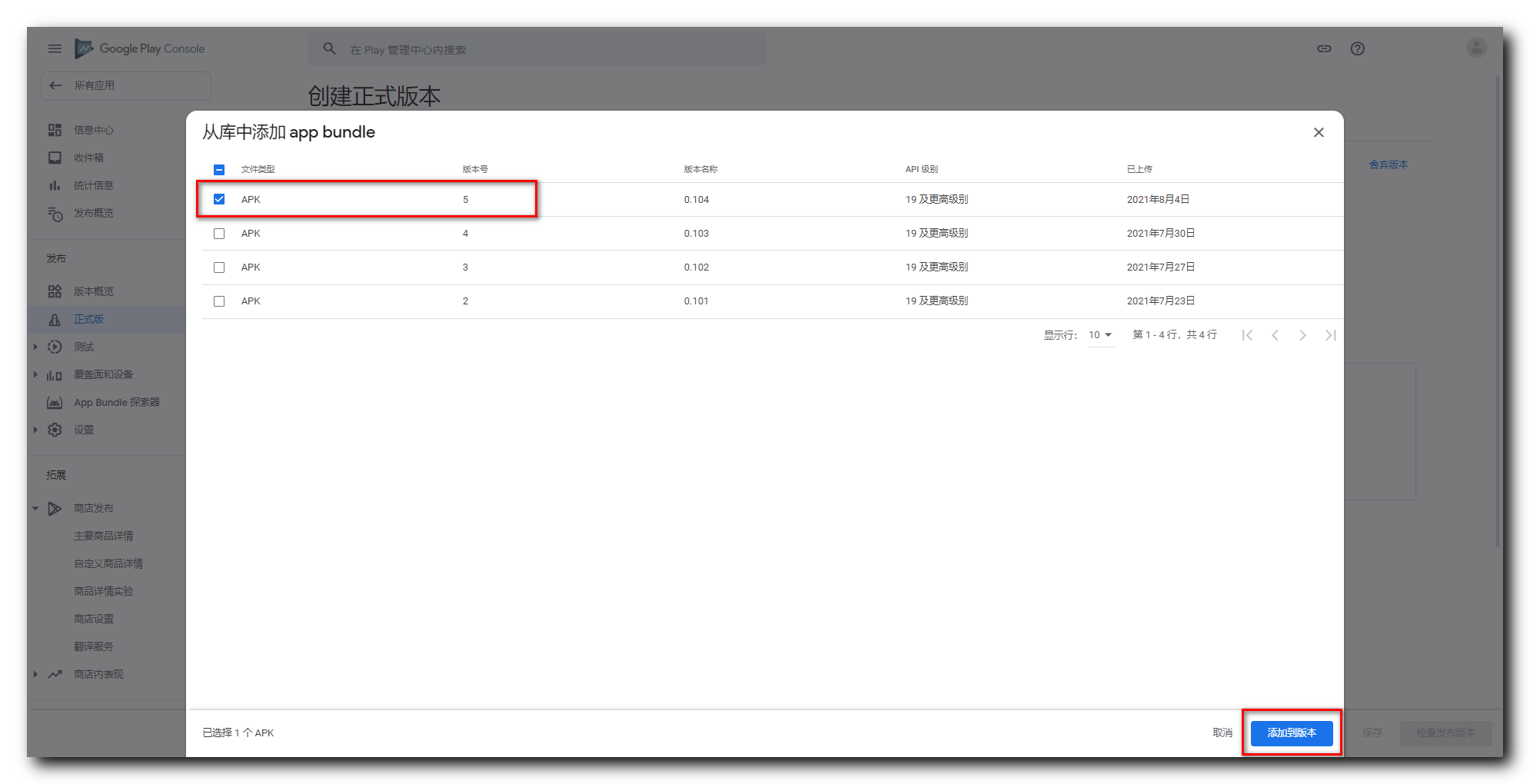Open 信息中心 in the sidebar
The height and width of the screenshot is (784, 1530).
(x=94, y=130)
